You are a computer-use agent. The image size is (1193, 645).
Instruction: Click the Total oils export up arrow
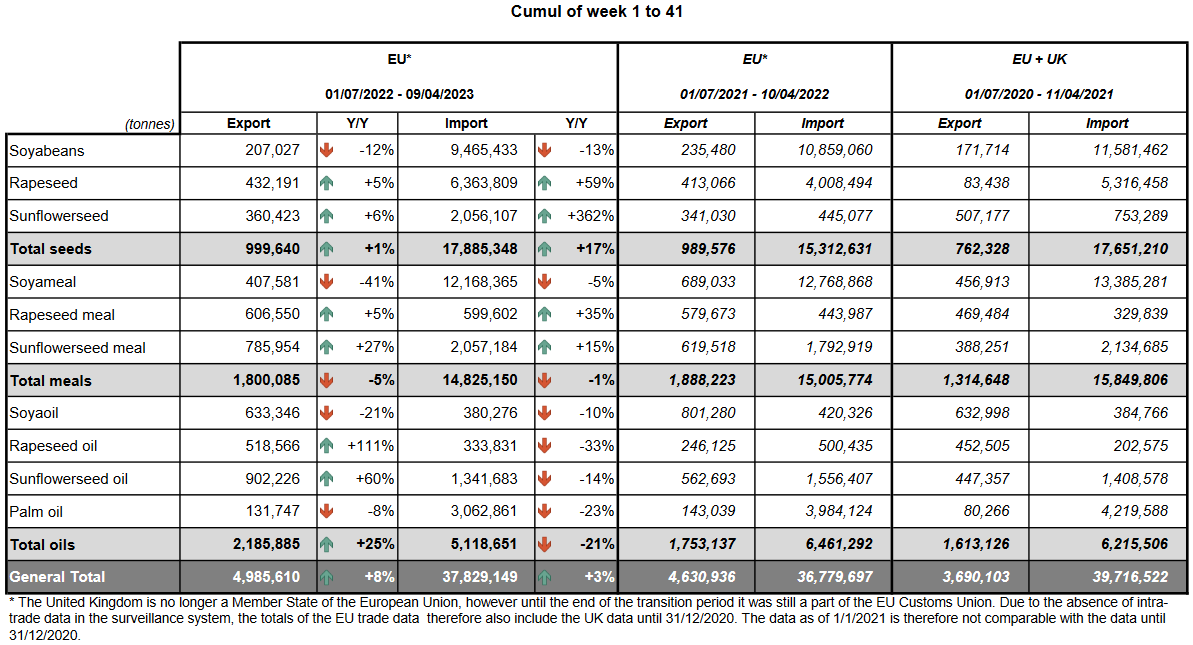tap(326, 544)
